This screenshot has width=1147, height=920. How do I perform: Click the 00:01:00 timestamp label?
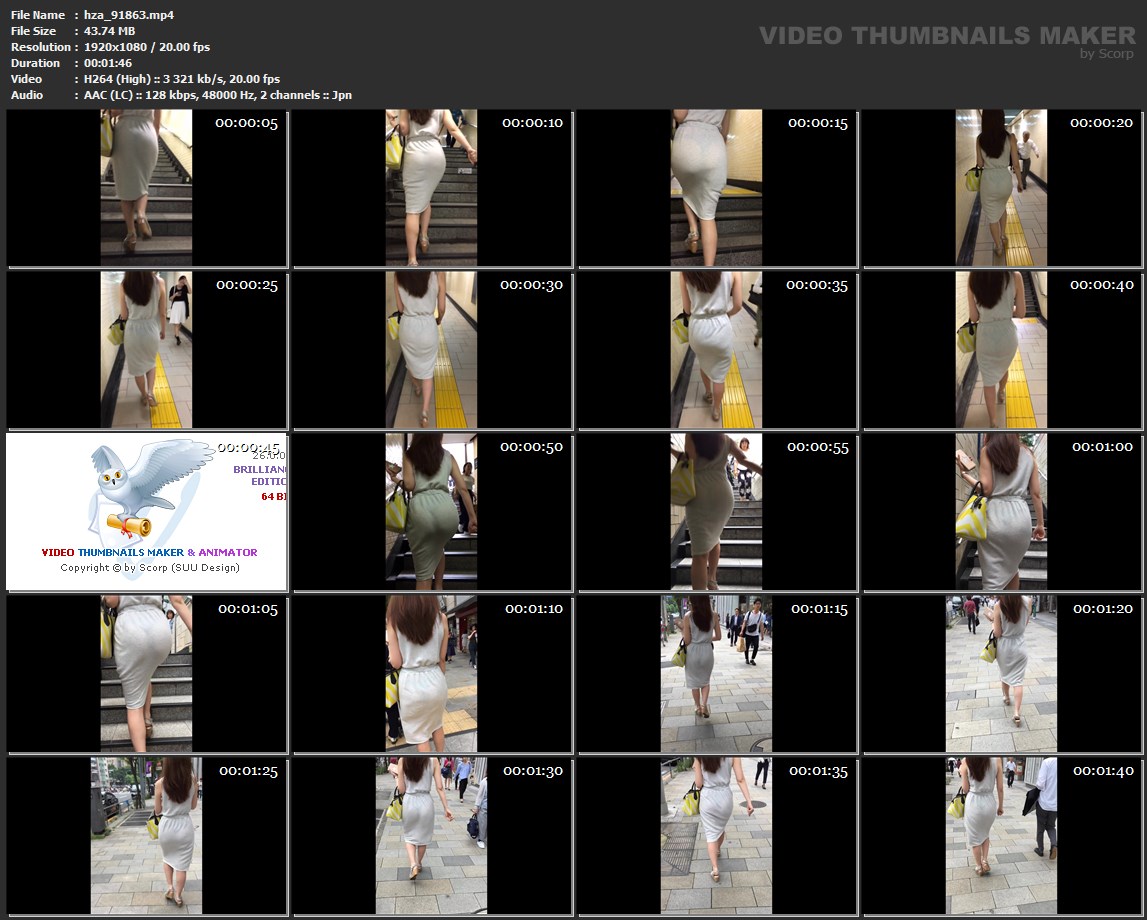pyautogui.click(x=1102, y=447)
